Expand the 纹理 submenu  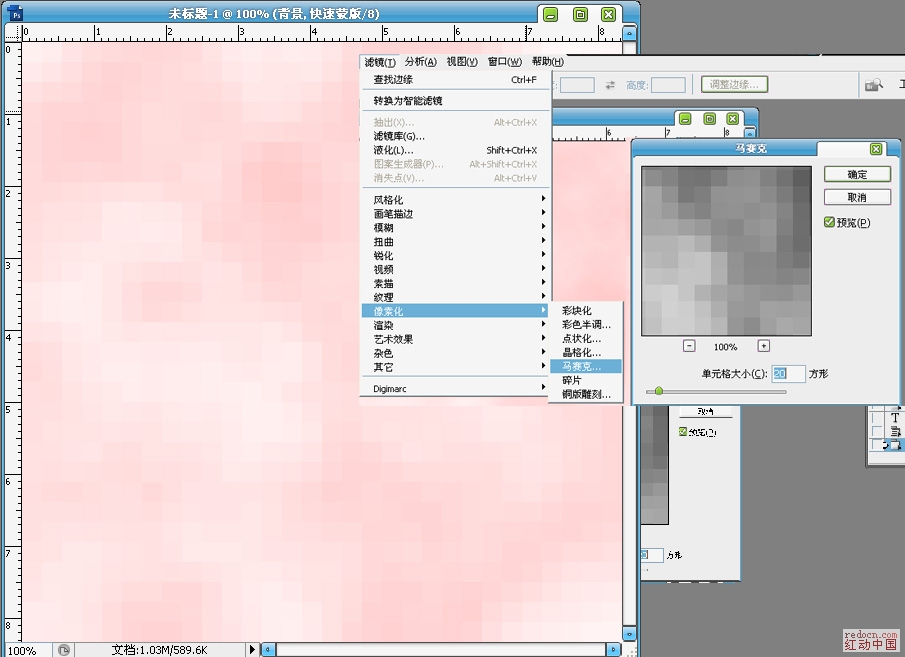point(455,297)
